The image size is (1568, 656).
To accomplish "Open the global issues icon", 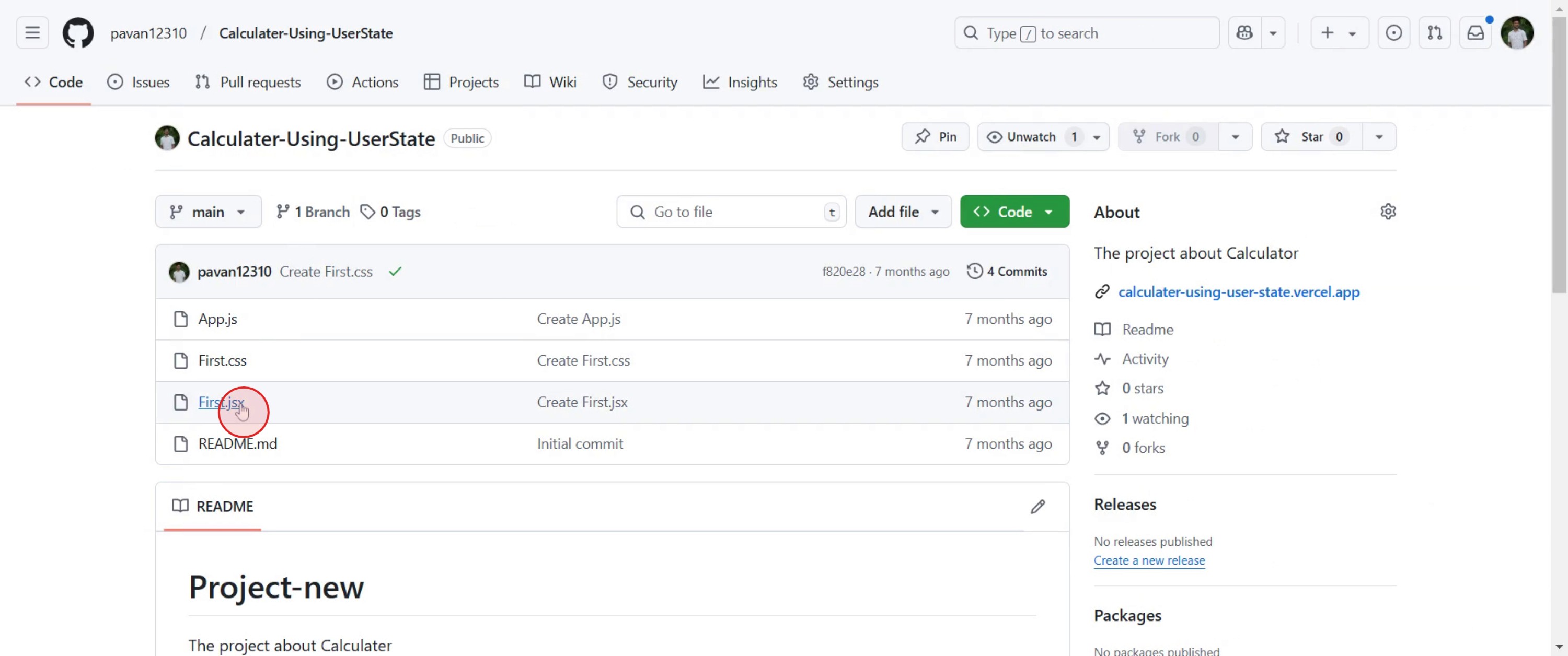I will click(x=1393, y=33).
